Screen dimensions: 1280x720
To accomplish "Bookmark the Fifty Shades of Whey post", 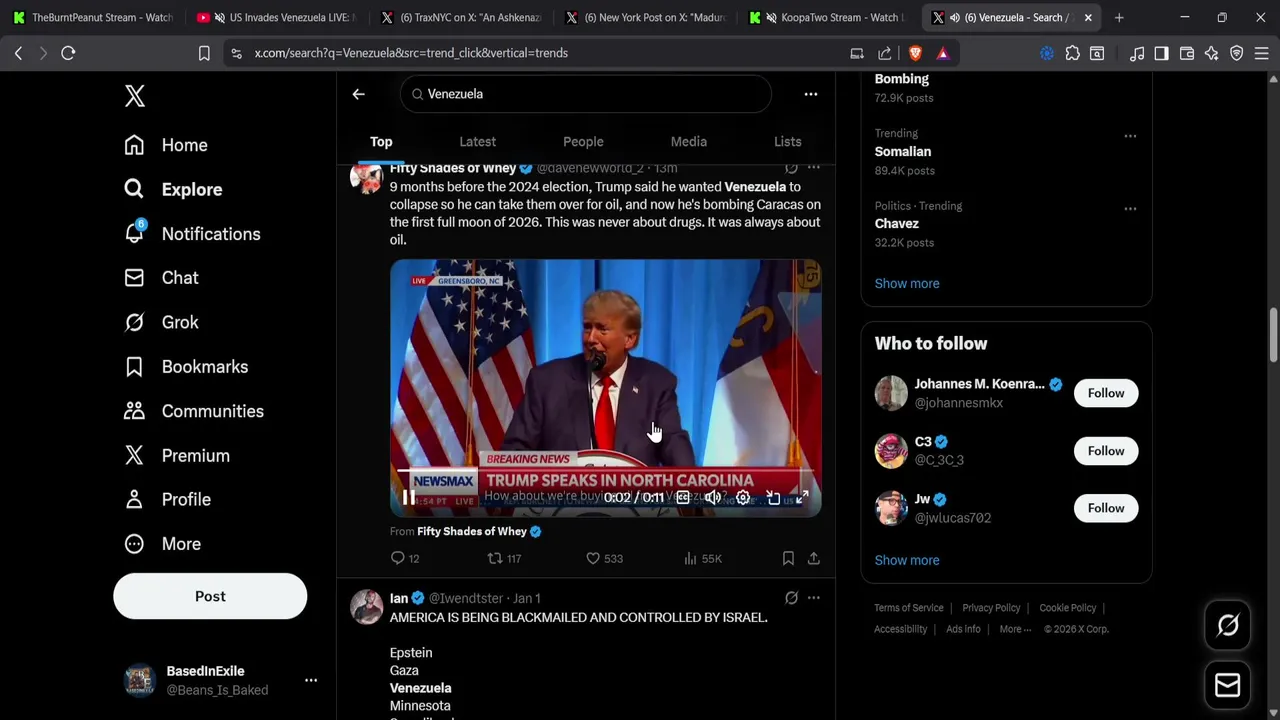I will coord(788,558).
